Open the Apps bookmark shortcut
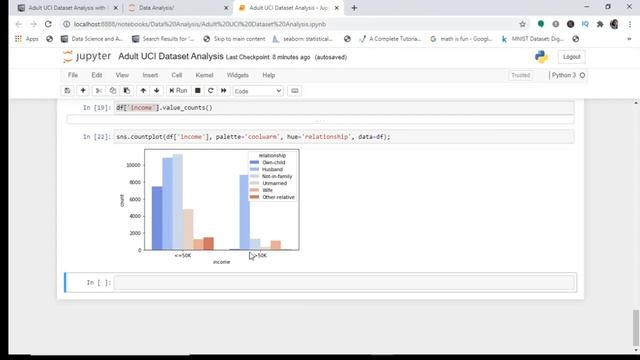Image resolution: width=640 pixels, height=360 pixels. coord(27,39)
